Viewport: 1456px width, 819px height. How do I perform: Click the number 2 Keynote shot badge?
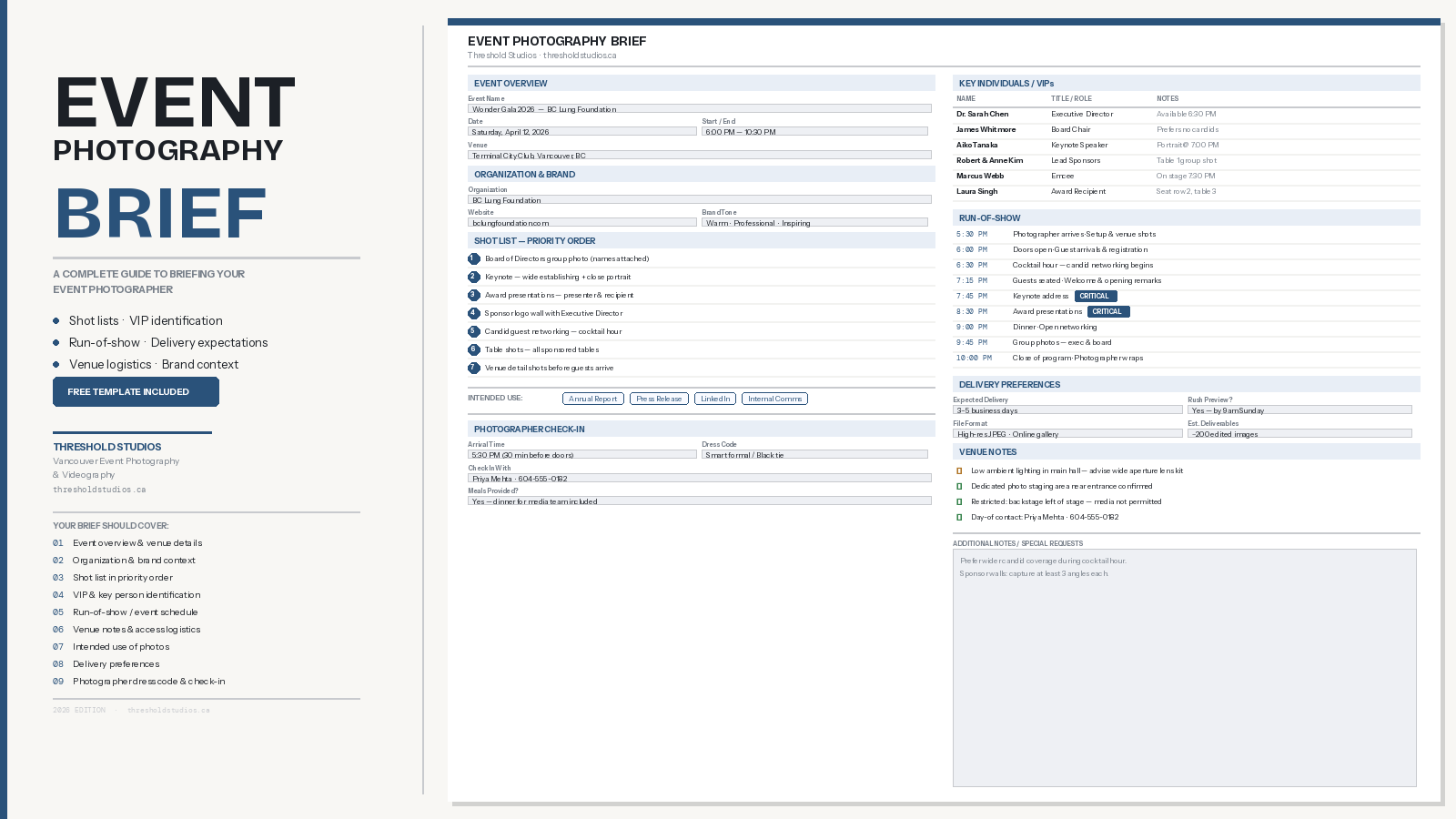[x=473, y=278]
